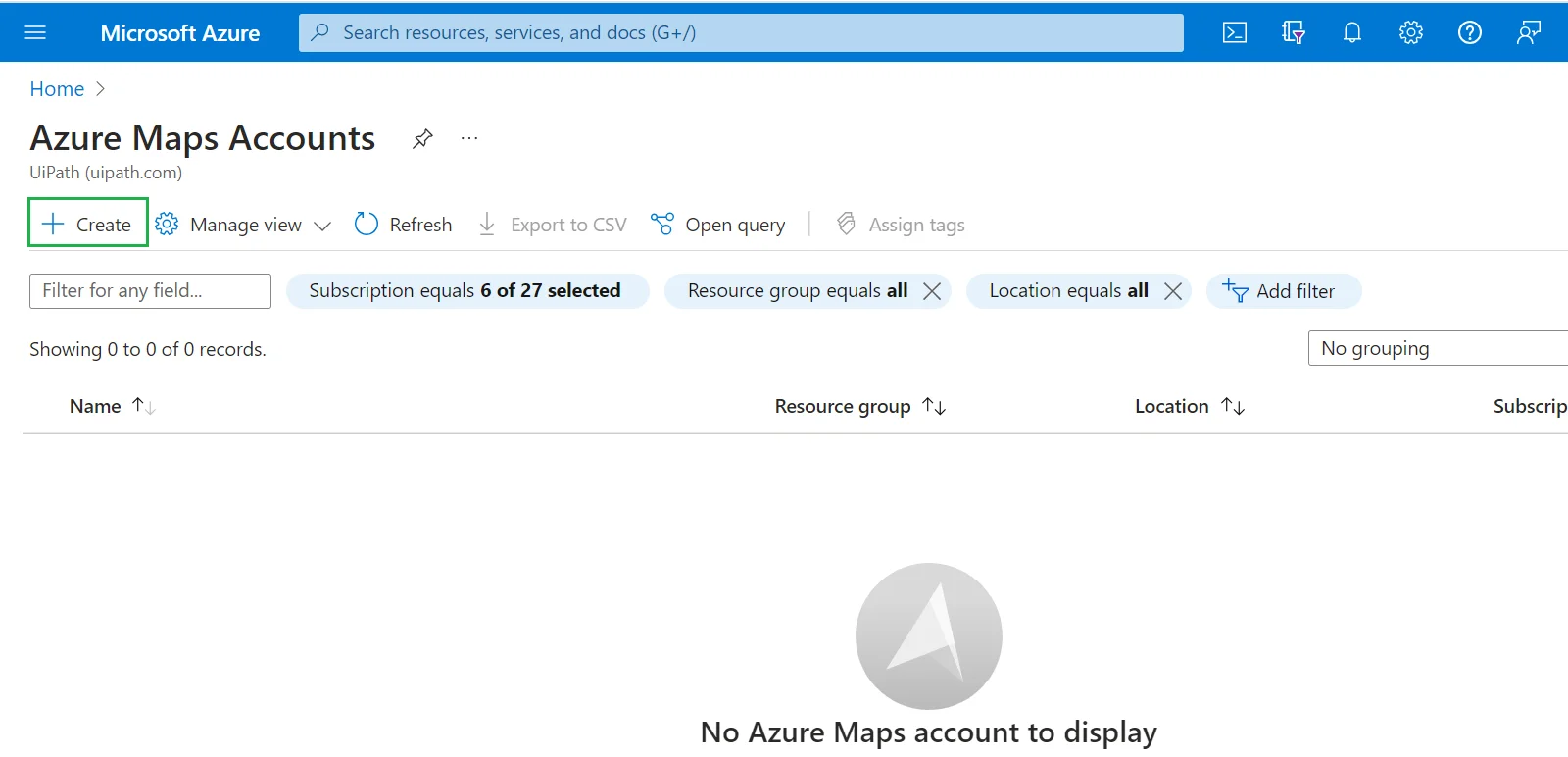The width and height of the screenshot is (1568, 757).
Task: Click the global search resources box
Action: click(x=741, y=32)
